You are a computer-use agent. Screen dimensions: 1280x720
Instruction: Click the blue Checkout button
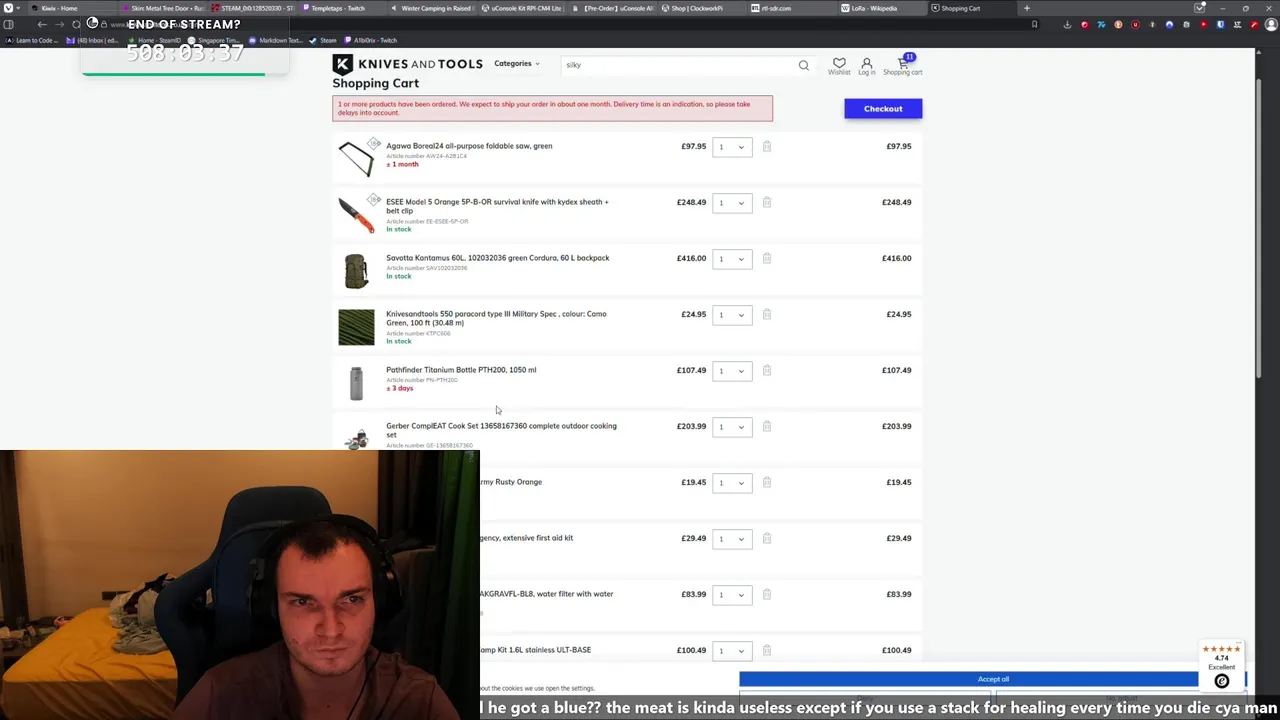[883, 108]
